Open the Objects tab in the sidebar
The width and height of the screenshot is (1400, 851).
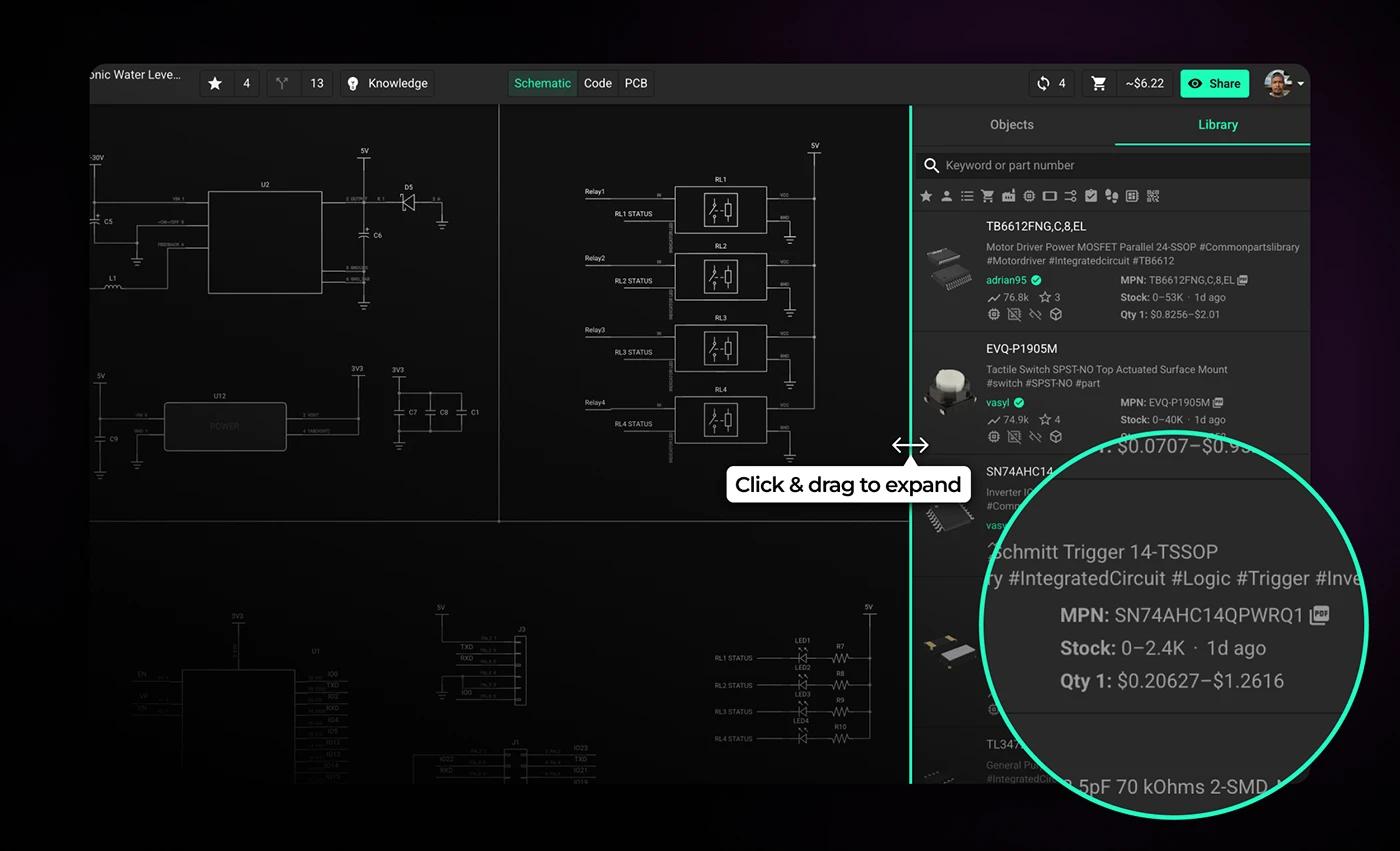point(1011,124)
